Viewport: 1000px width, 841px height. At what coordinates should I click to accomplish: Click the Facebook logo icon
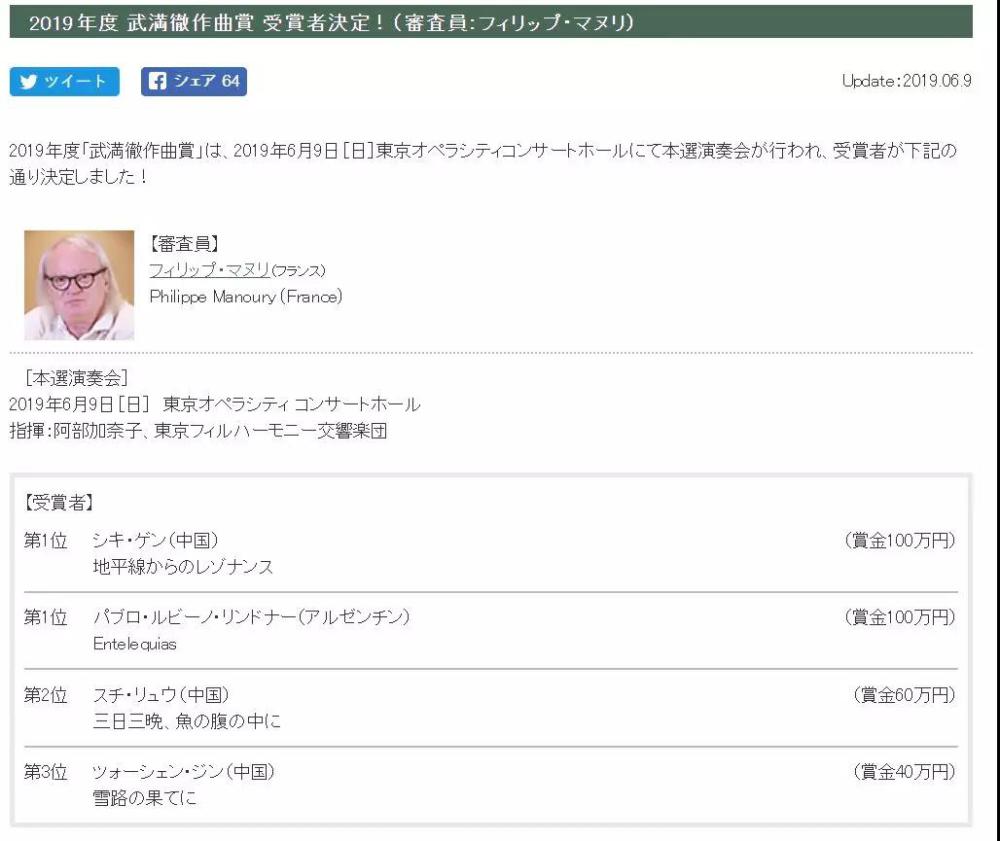(x=157, y=82)
